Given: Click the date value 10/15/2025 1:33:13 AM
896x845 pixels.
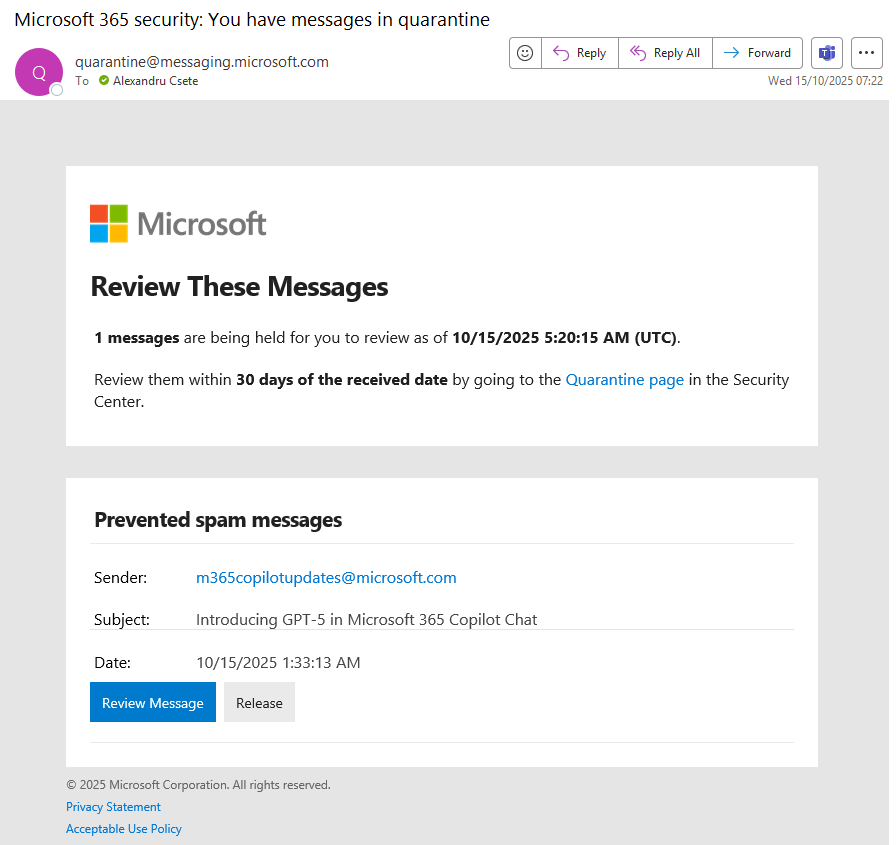Looking at the screenshot, I should click(x=278, y=663).
